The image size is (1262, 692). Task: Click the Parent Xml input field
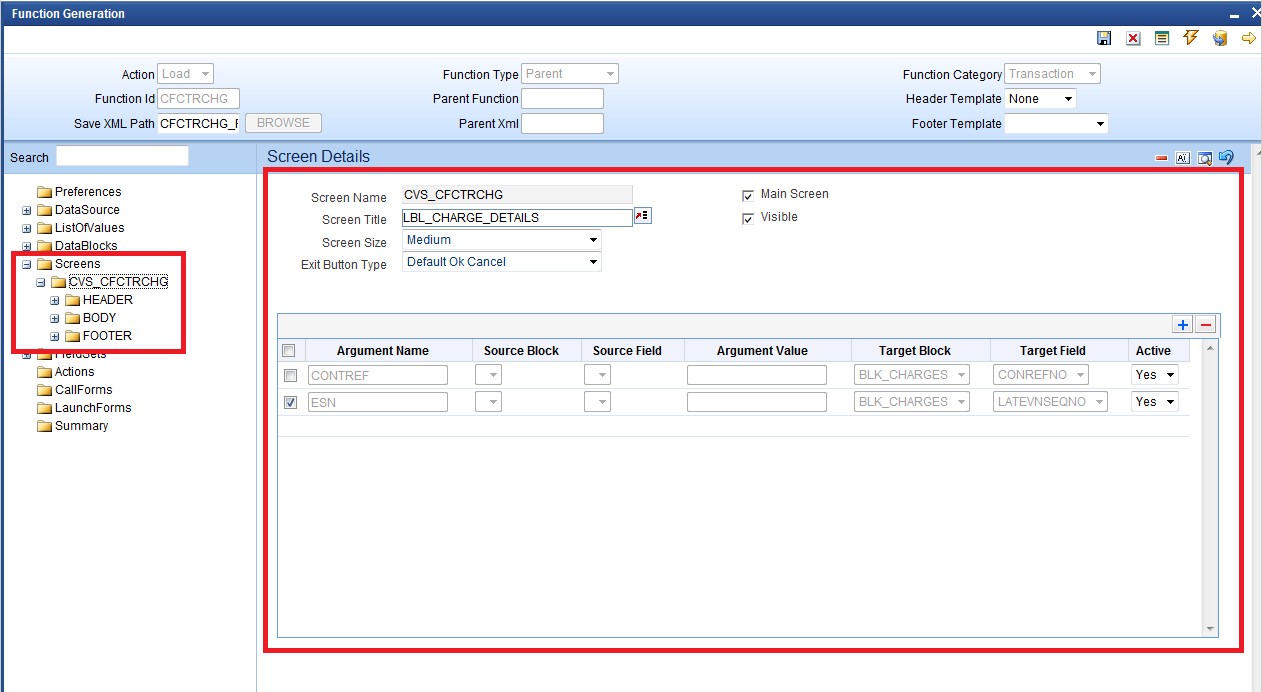563,124
